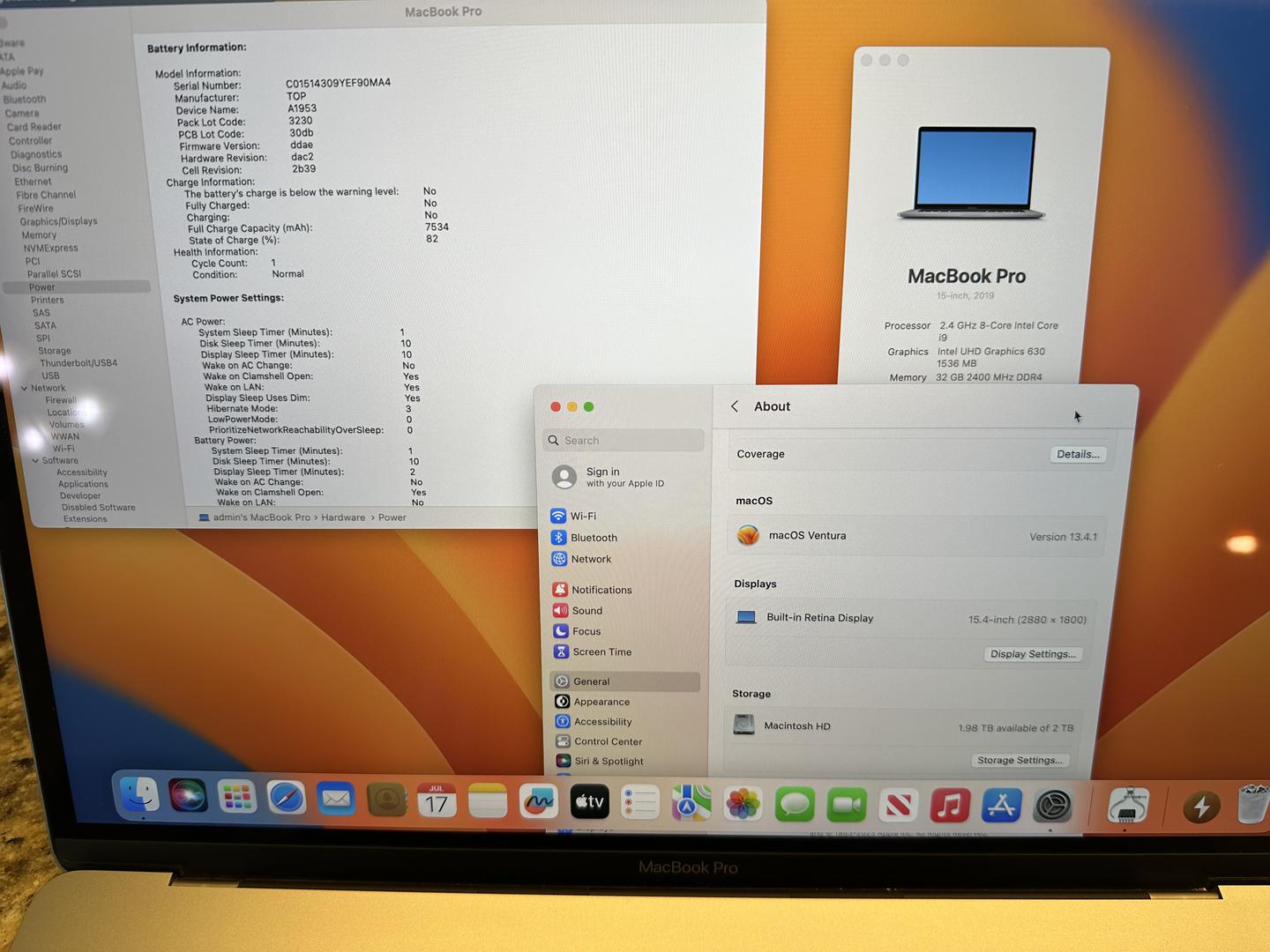1270x952 pixels.
Task: Select Graphics/Displays in System Information sidebar
Action: [58, 221]
